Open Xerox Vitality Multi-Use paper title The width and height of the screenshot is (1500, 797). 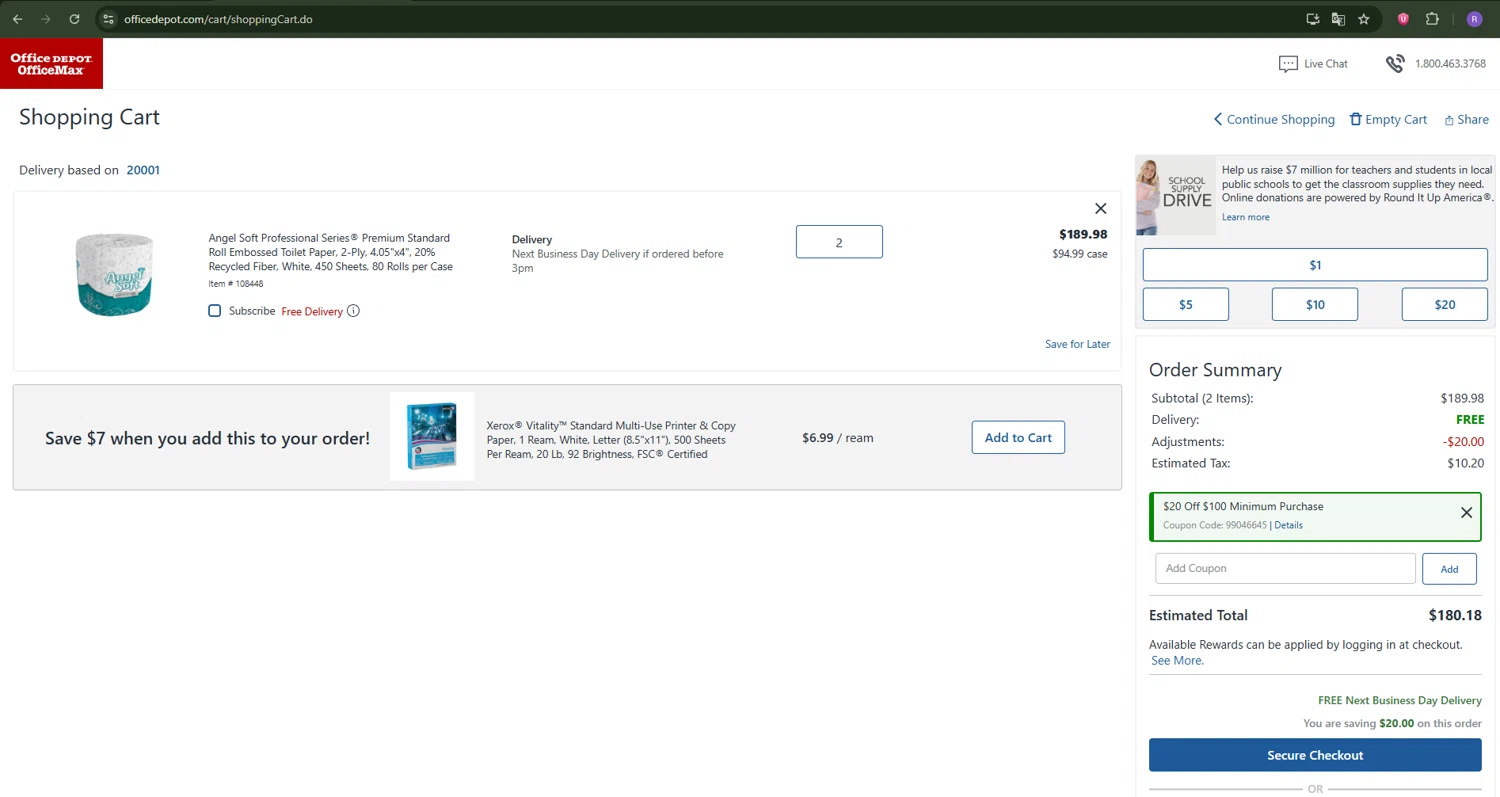pos(611,440)
